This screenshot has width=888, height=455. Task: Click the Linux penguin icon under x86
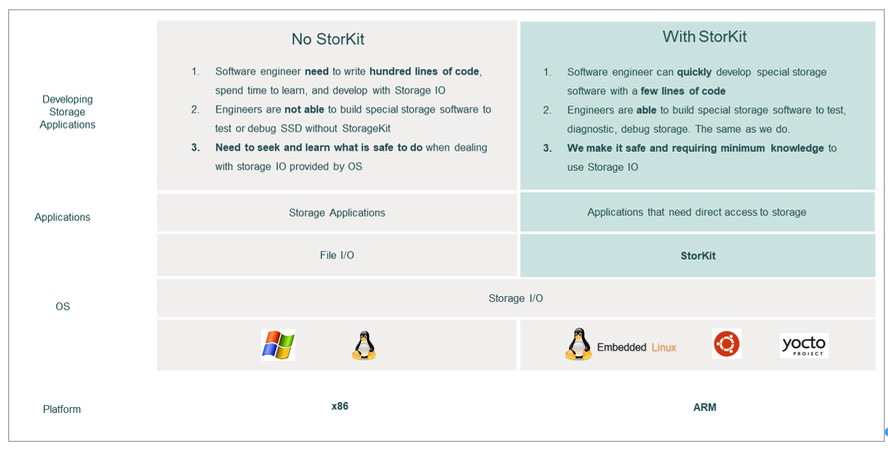(x=364, y=346)
